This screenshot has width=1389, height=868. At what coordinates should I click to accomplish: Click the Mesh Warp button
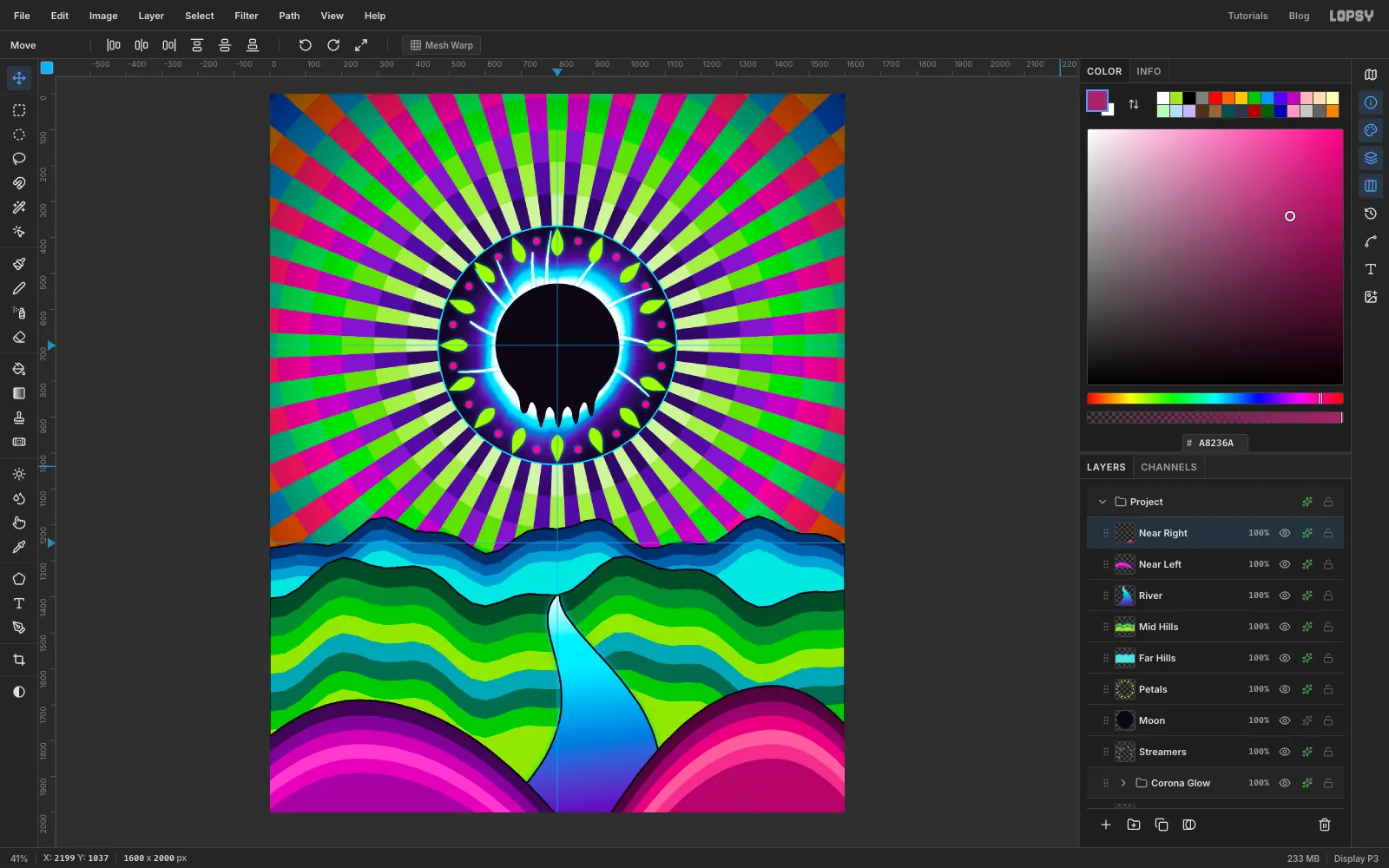(442, 45)
